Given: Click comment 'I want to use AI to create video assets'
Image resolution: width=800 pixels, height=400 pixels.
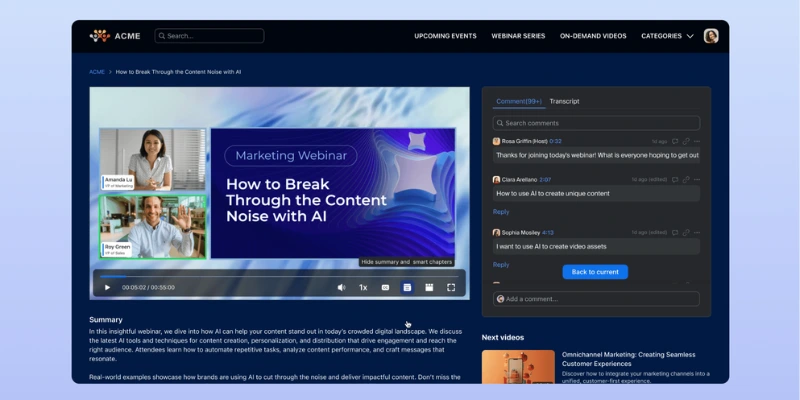Looking at the screenshot, I should point(596,246).
